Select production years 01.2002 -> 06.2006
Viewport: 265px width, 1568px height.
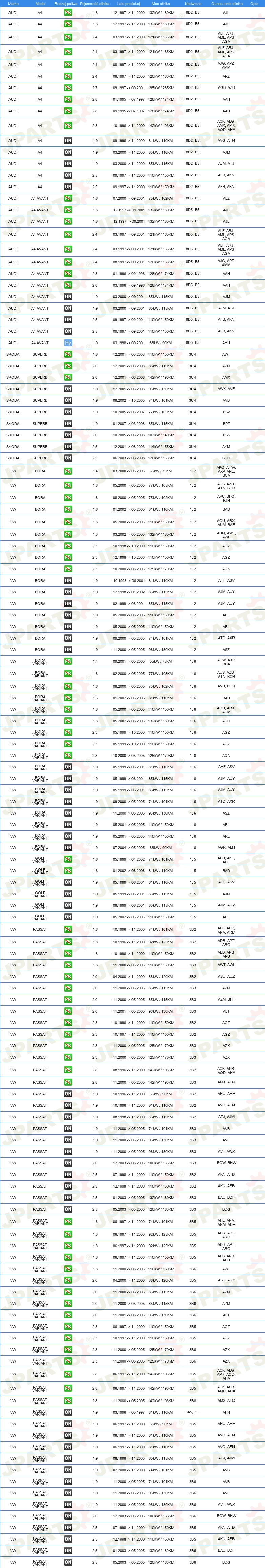pos(129,871)
